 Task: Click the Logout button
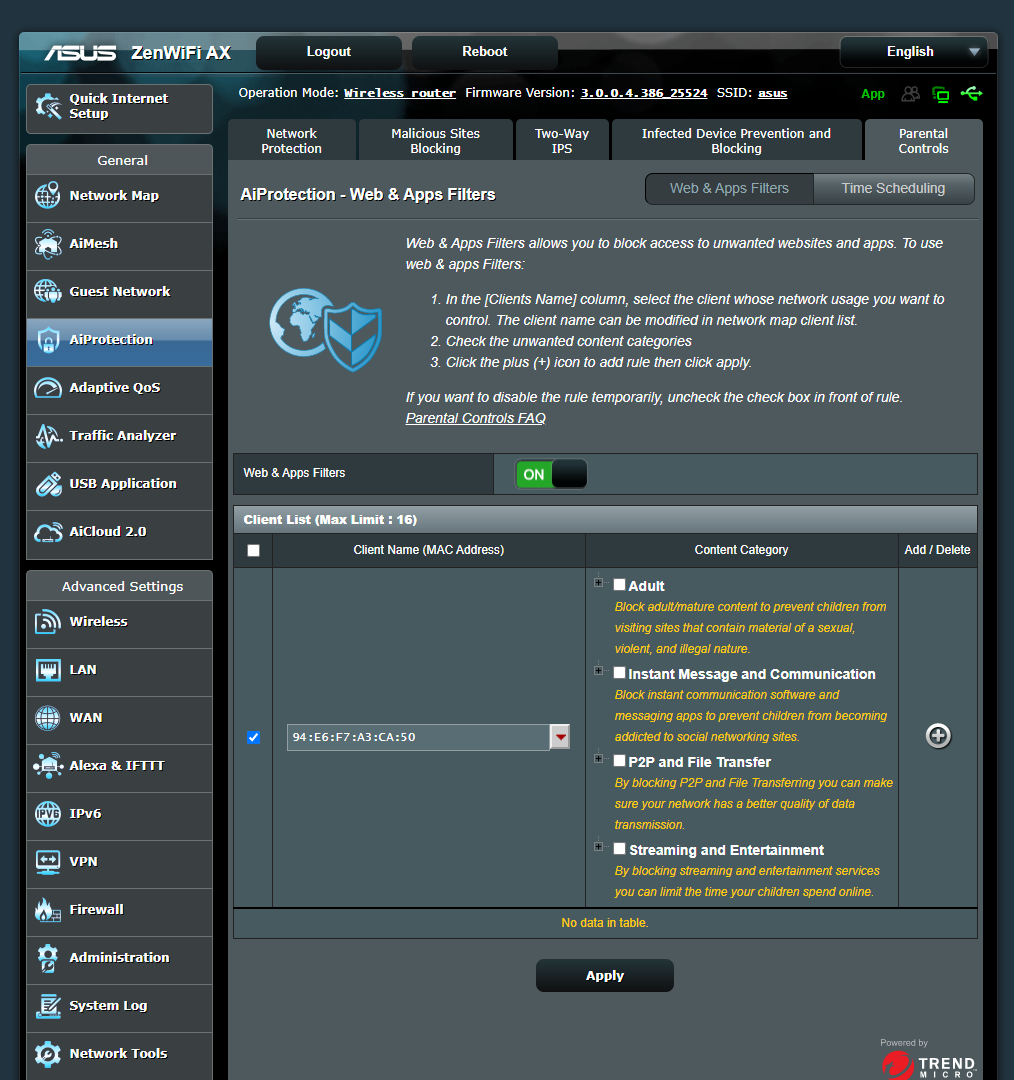[x=329, y=52]
